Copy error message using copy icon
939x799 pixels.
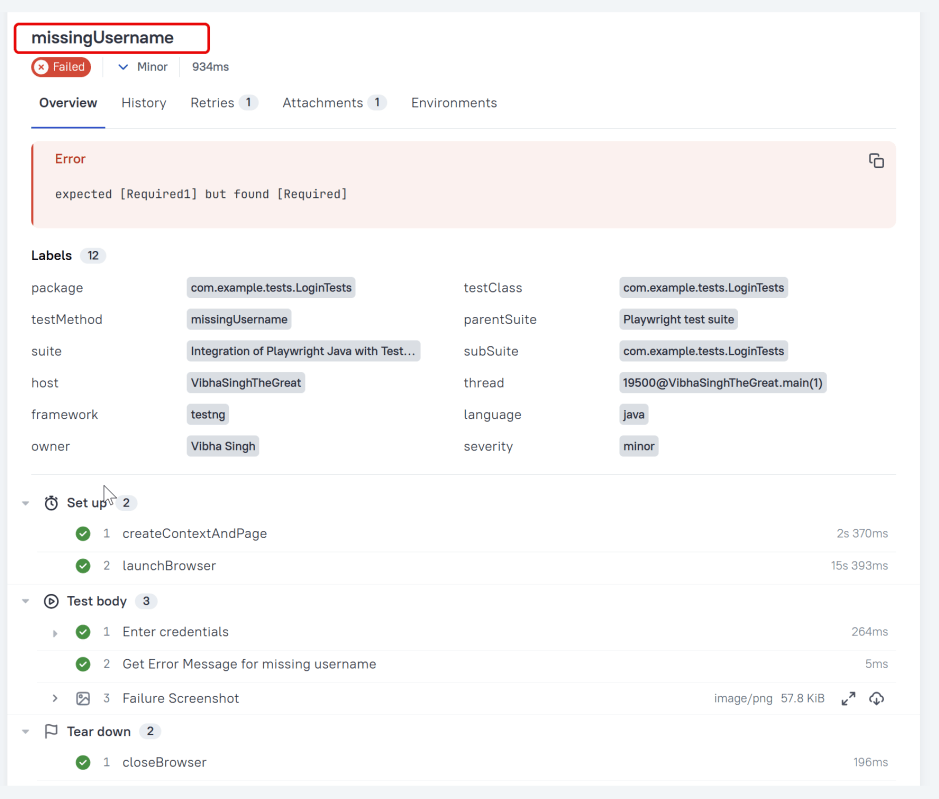tap(876, 161)
